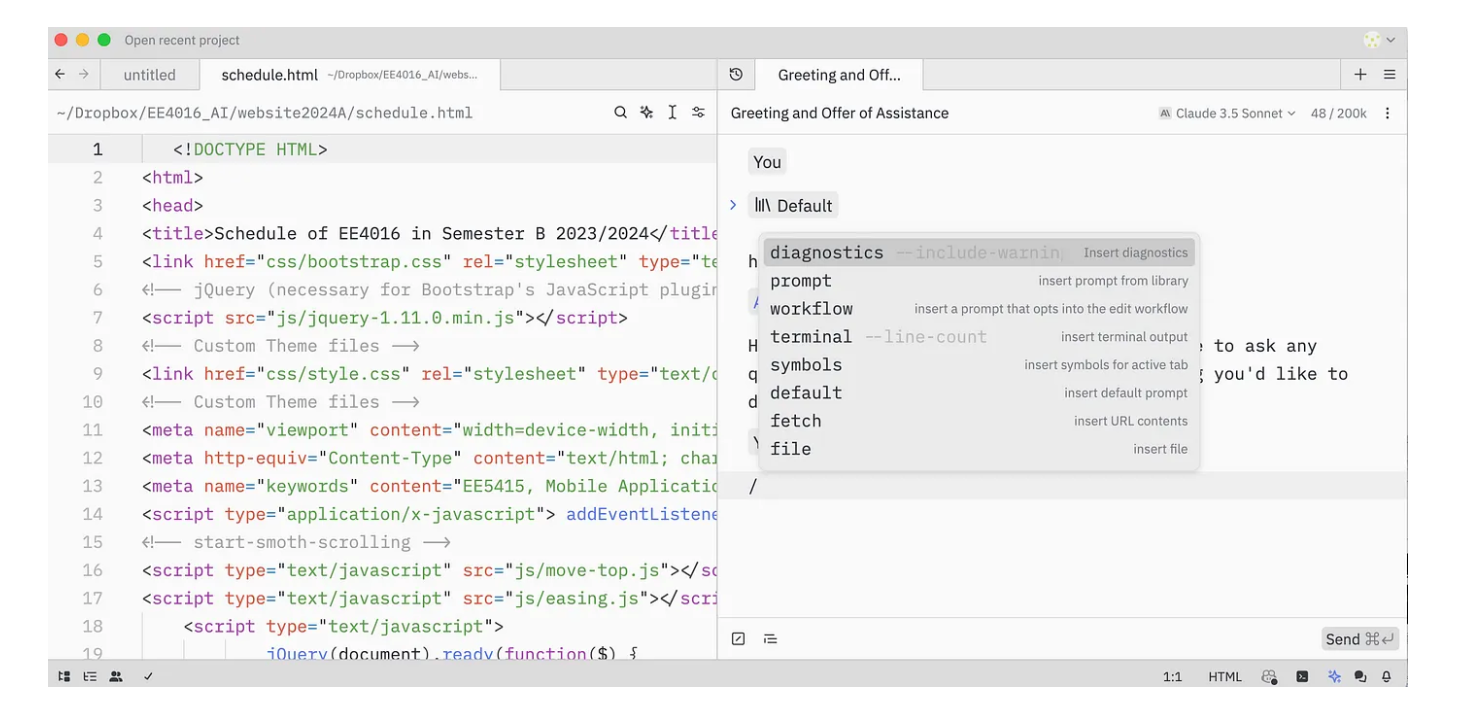Choose the default slash command

tap(979, 393)
